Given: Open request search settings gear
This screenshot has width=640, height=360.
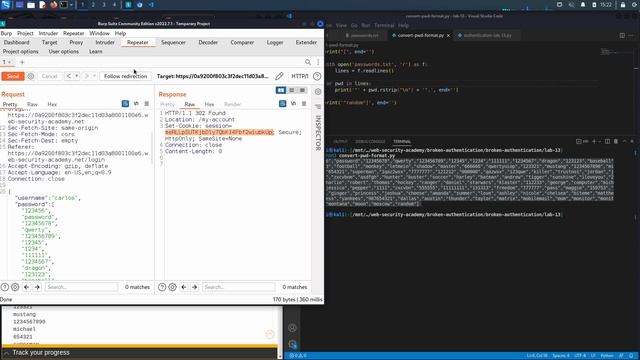Looking at the screenshot, I should click(x=15, y=287).
